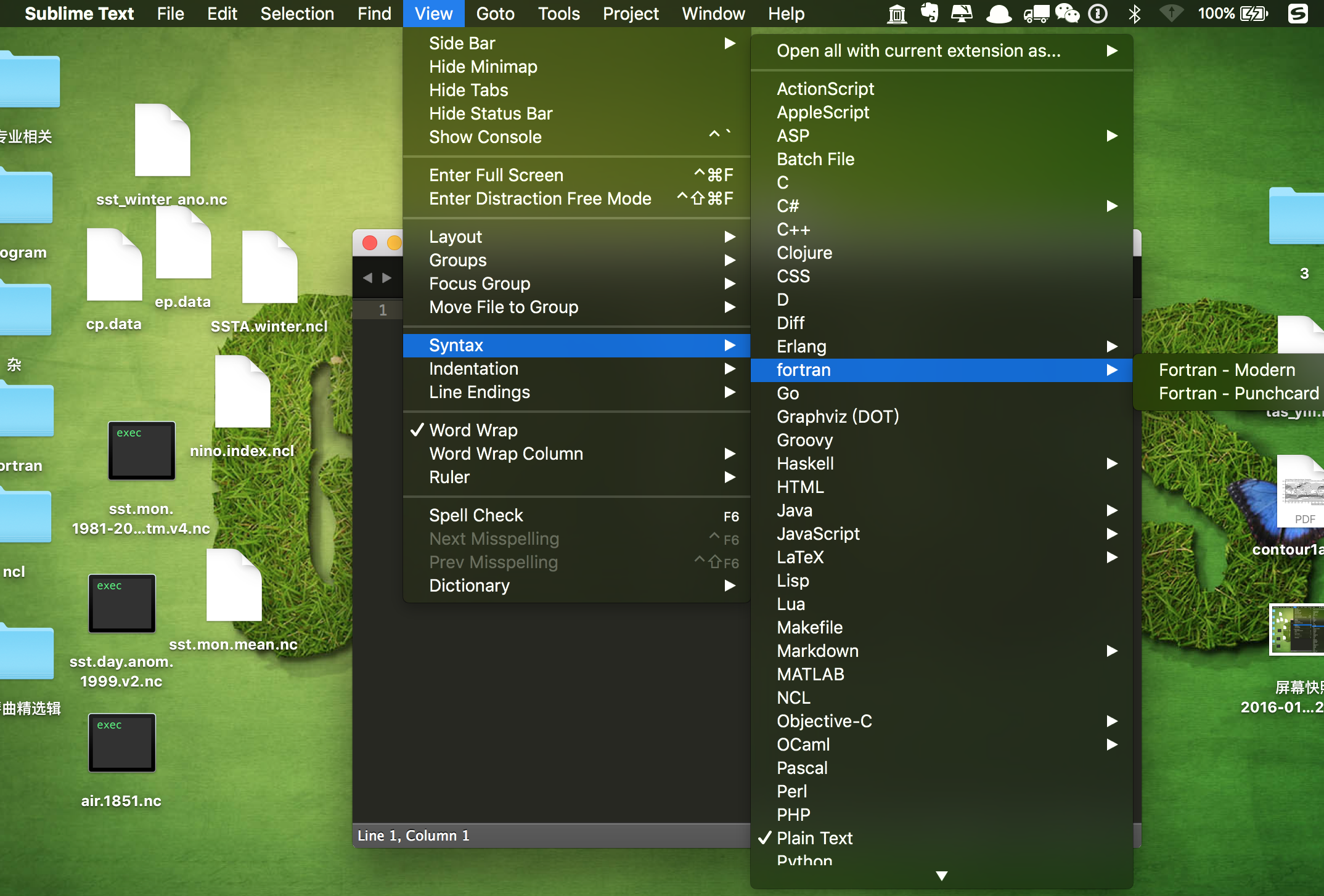Open the WeChat menu bar icon
1324x896 pixels.
(x=1067, y=13)
